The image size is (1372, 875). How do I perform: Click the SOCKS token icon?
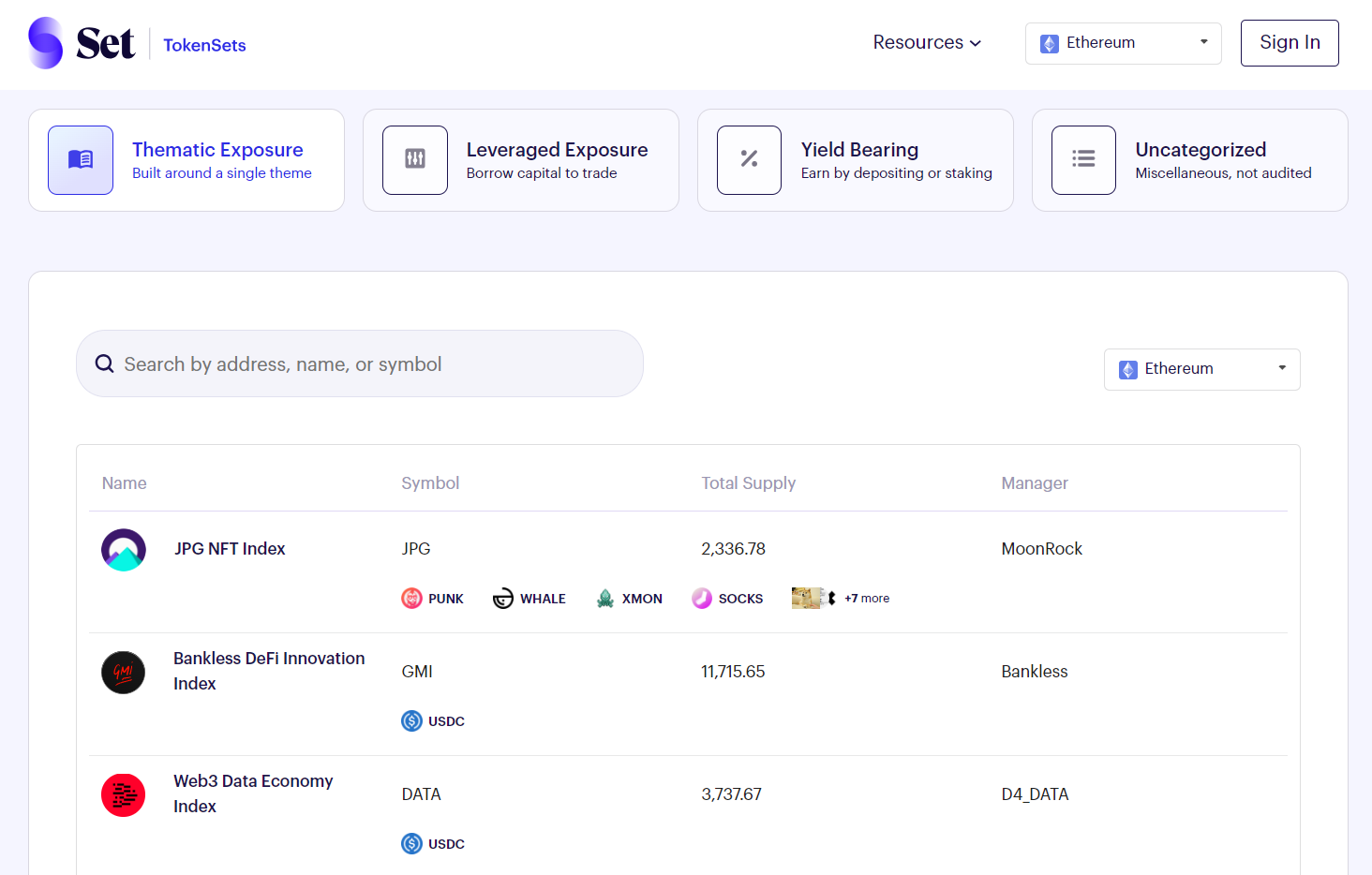[702, 599]
